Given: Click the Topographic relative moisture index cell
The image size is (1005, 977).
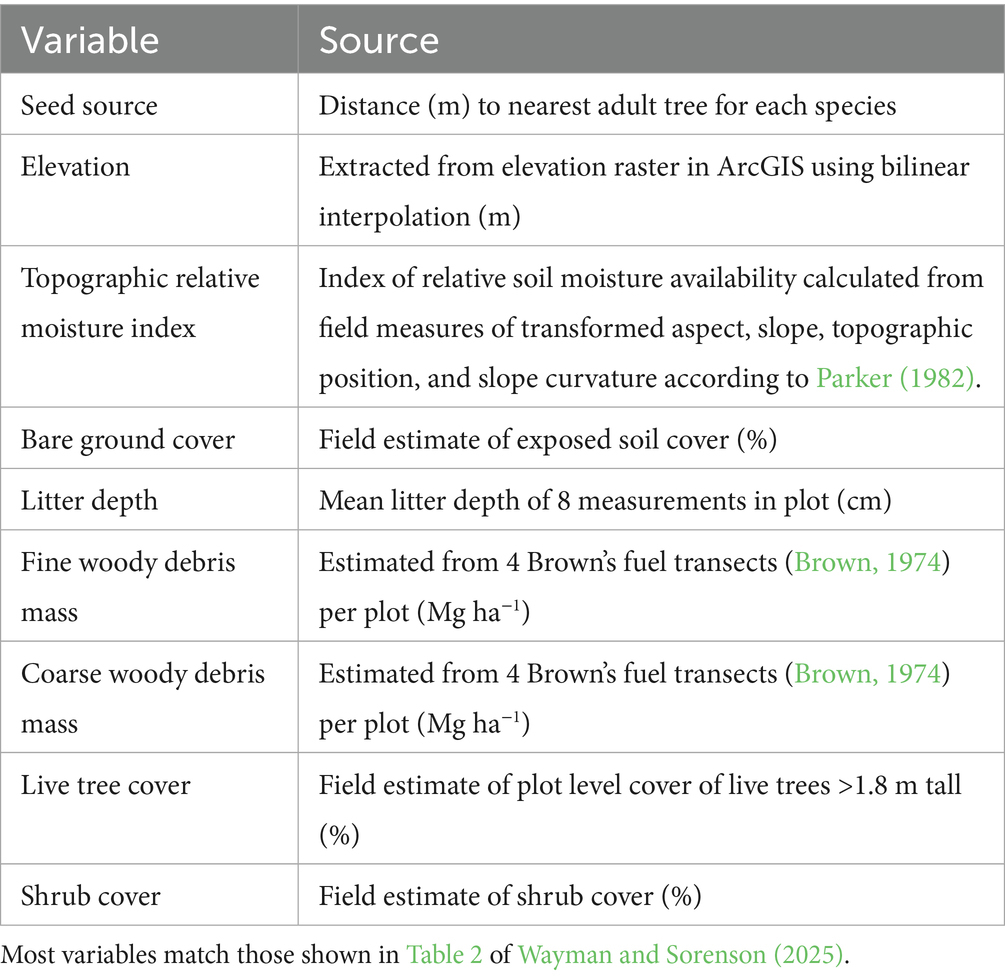Looking at the screenshot, I should (x=140, y=302).
